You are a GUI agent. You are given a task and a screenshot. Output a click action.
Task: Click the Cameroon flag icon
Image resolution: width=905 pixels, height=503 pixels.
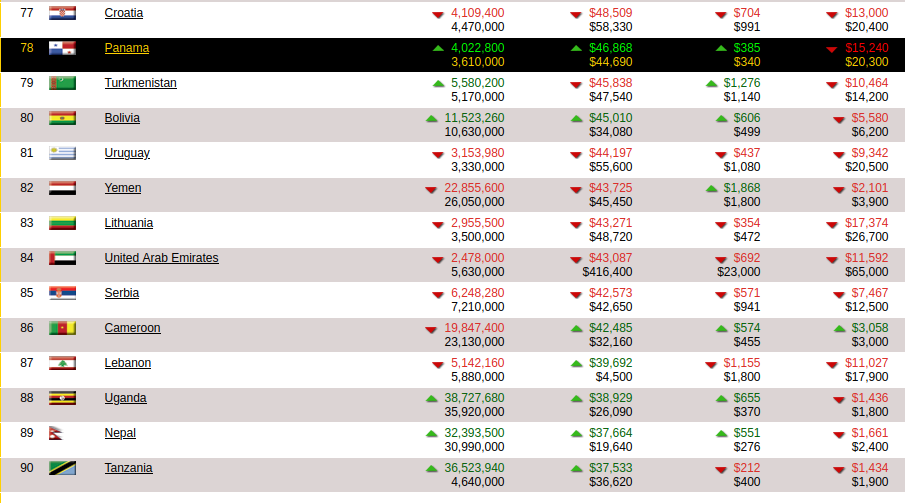pyautogui.click(x=62, y=328)
